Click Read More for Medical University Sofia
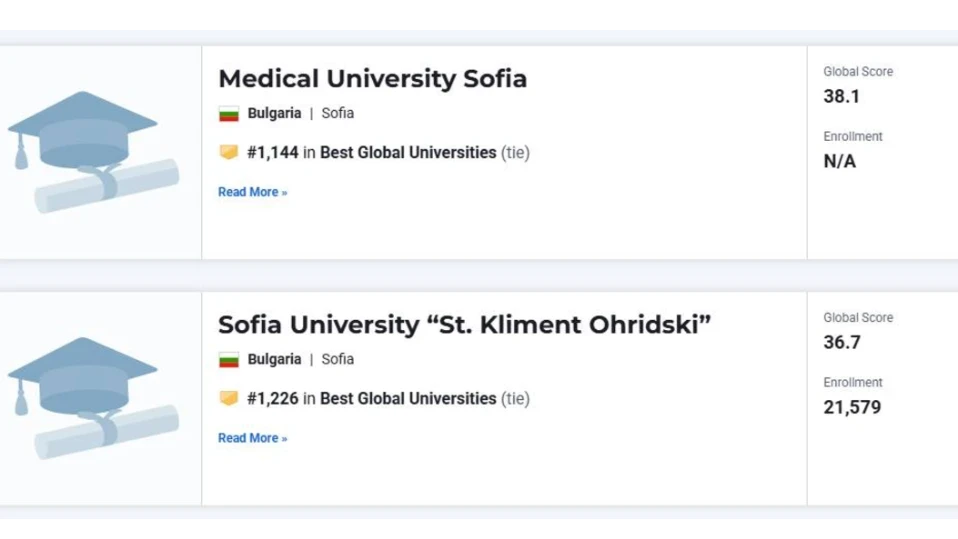Screen dimensions: 958x539 [252, 192]
